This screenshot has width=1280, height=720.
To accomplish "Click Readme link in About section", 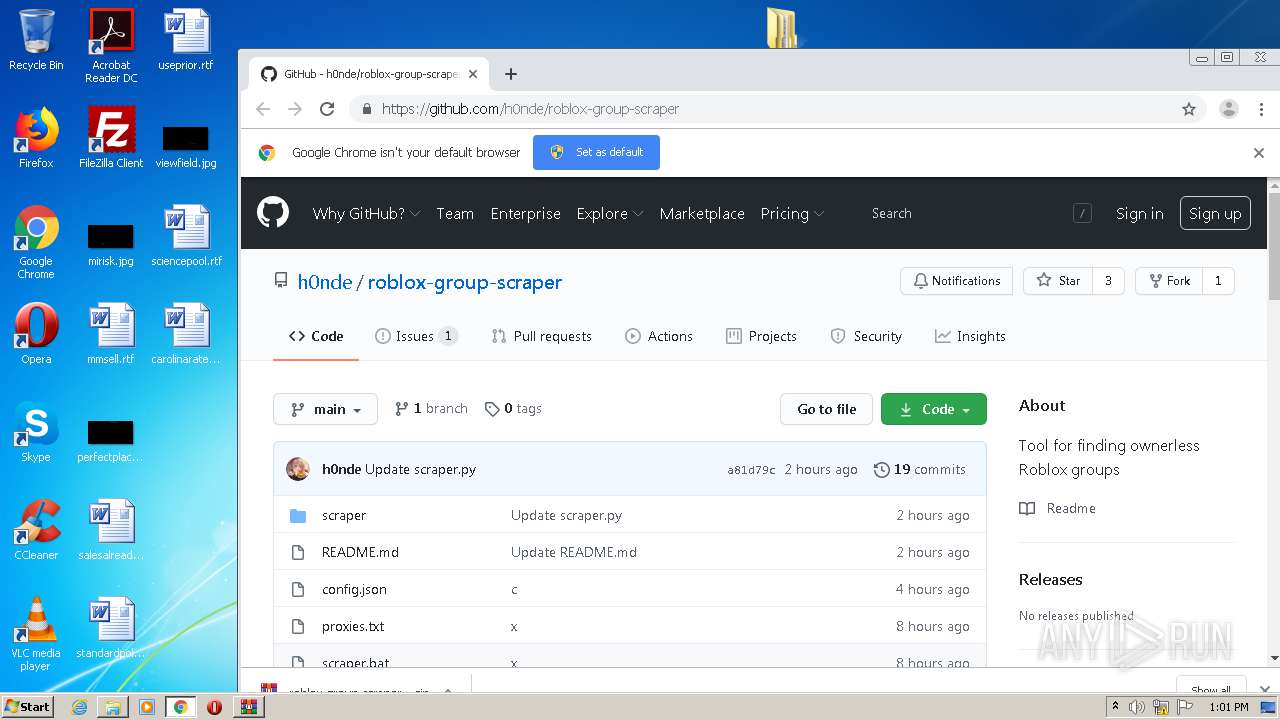I will 1058,508.
